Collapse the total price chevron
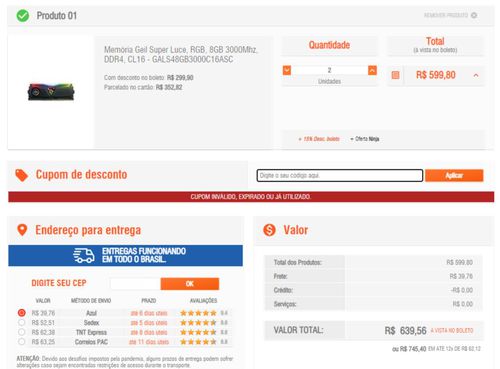 [x=476, y=75]
